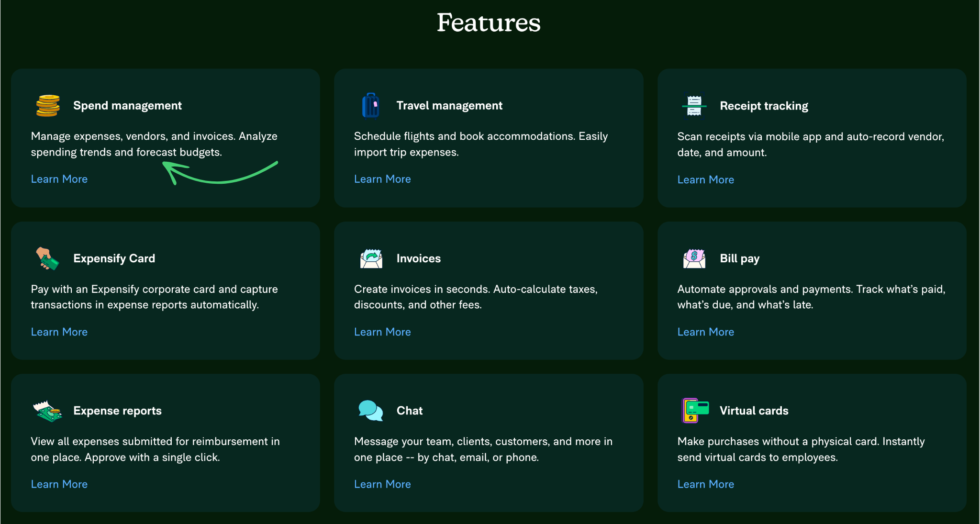The width and height of the screenshot is (980, 524).
Task: Click the blue suitcase Travel management icon
Action: (371, 106)
